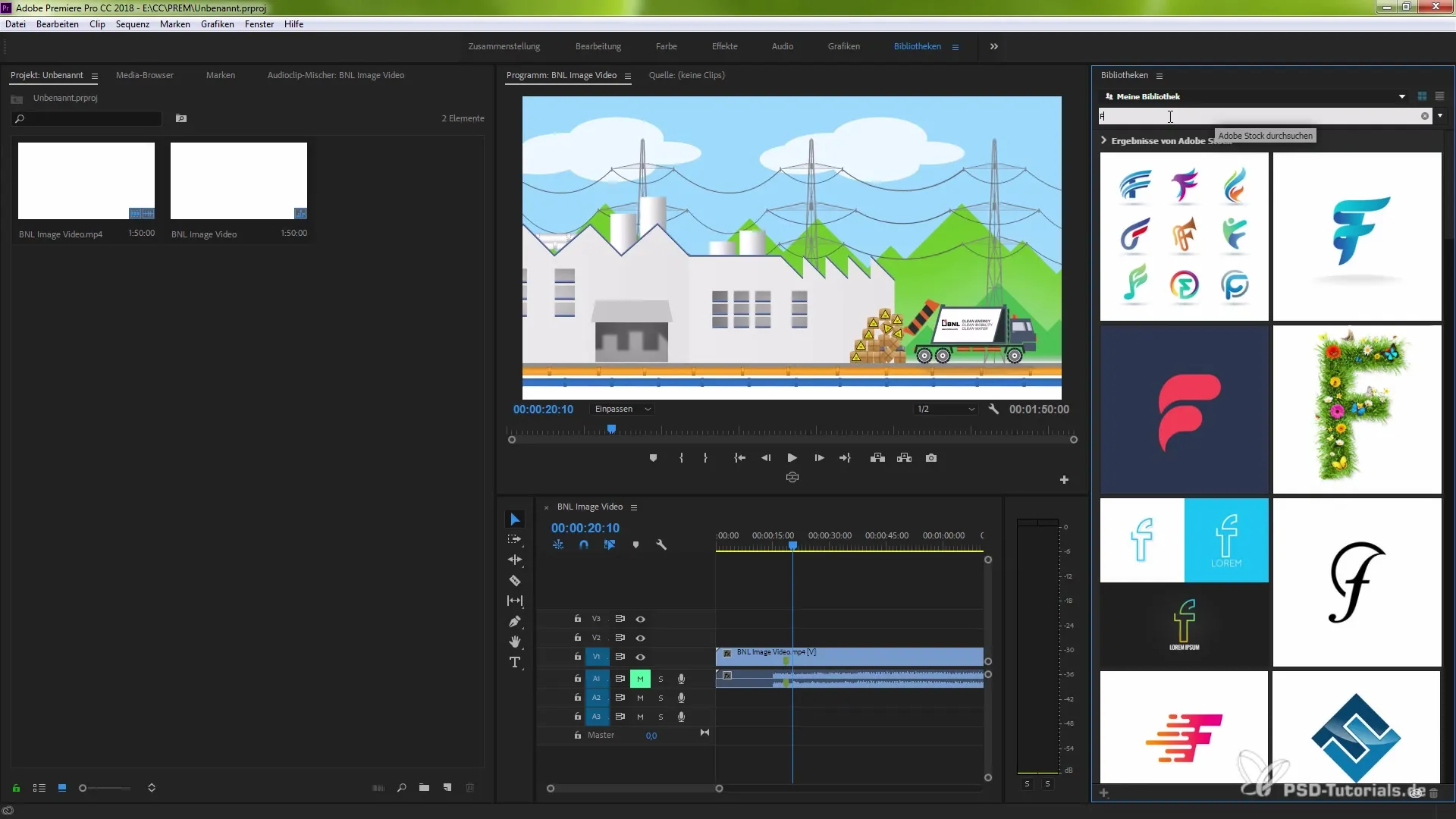Switch to the Quelle (keine Clips) tab

686,75
